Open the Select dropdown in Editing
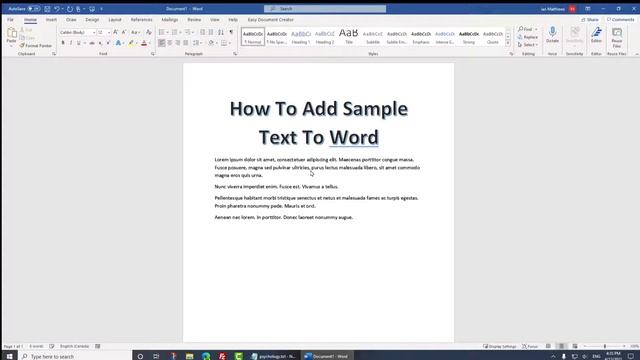This screenshot has width=640, height=360. click(x=528, y=45)
